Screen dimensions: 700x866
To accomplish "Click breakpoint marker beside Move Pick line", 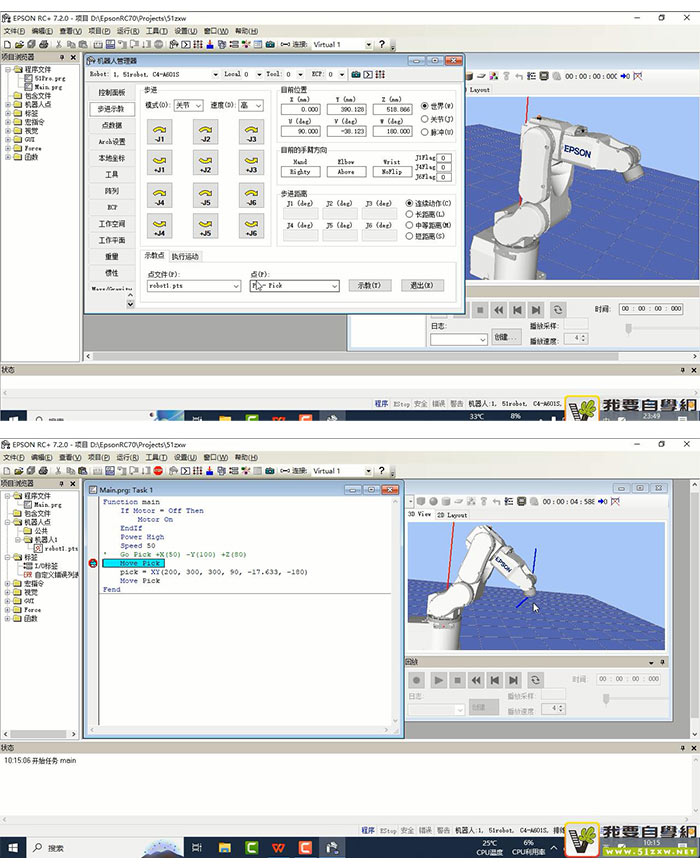I will [93, 563].
